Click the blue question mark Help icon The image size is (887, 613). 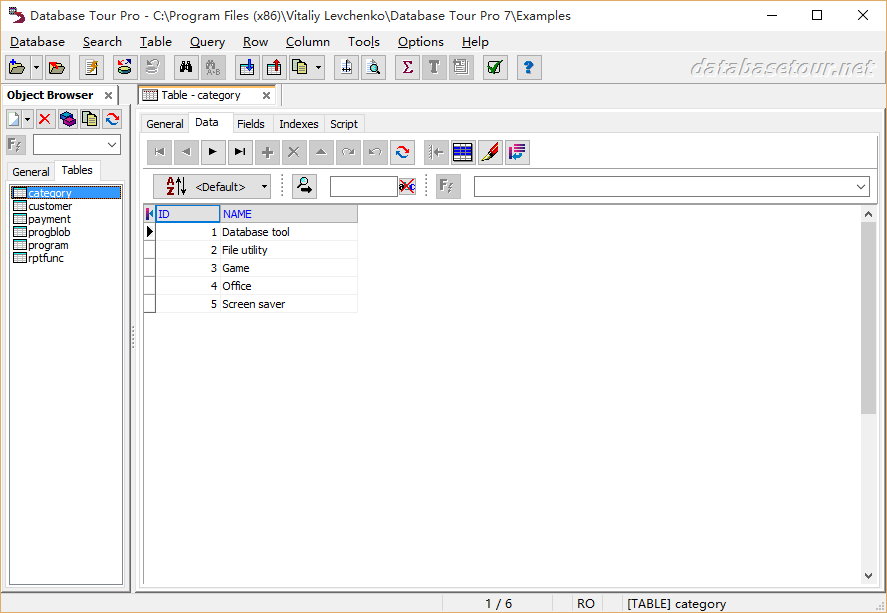pos(529,67)
